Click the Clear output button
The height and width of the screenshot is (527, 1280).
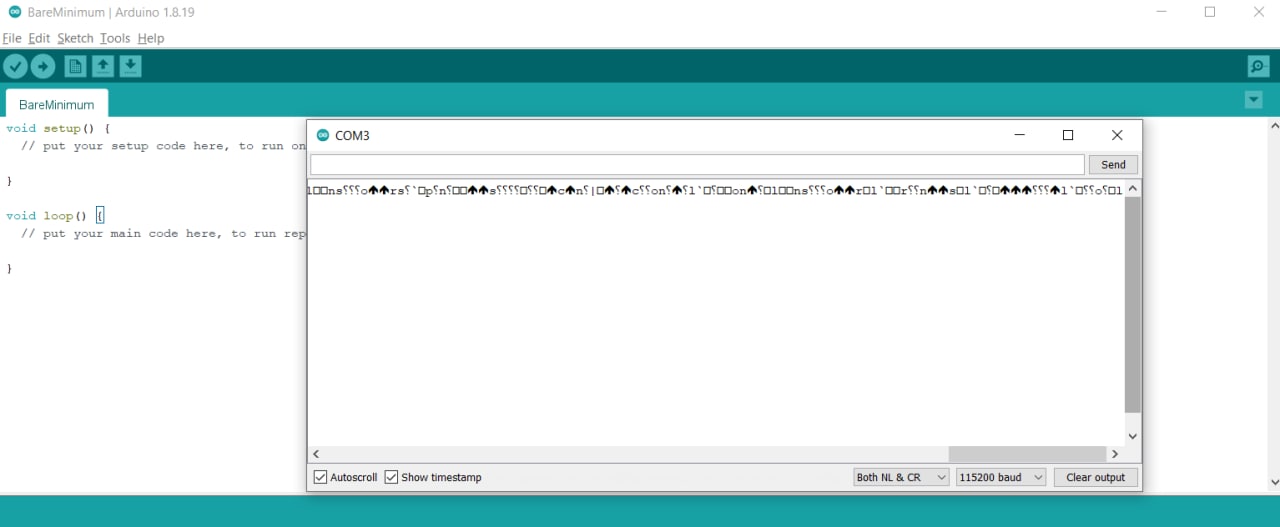(x=1096, y=477)
